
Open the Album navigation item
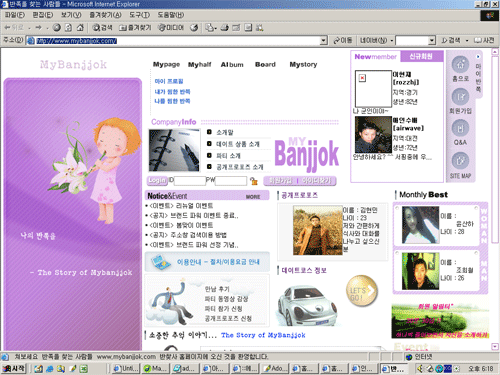click(232, 64)
